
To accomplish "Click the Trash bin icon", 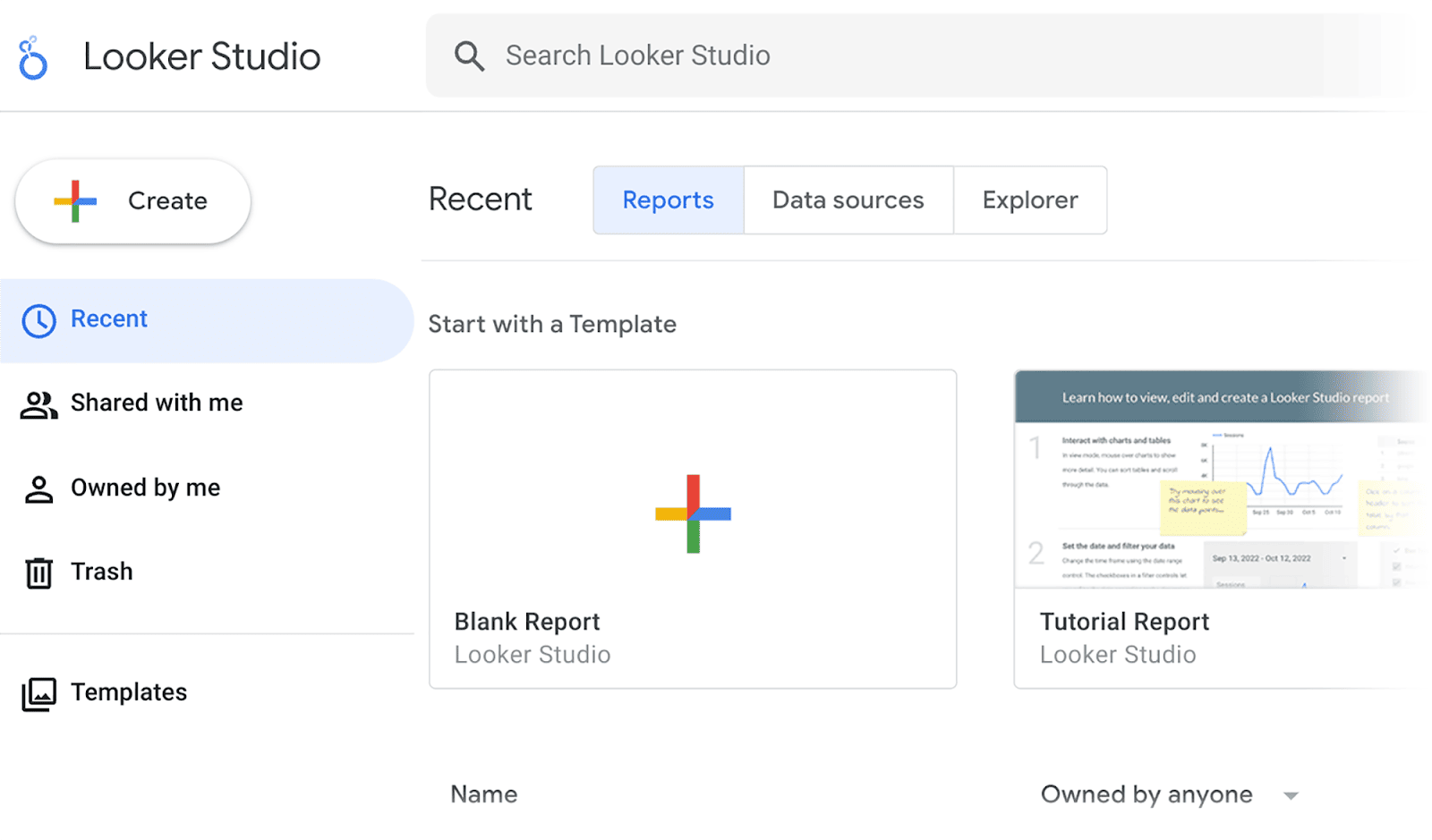I will [38, 573].
